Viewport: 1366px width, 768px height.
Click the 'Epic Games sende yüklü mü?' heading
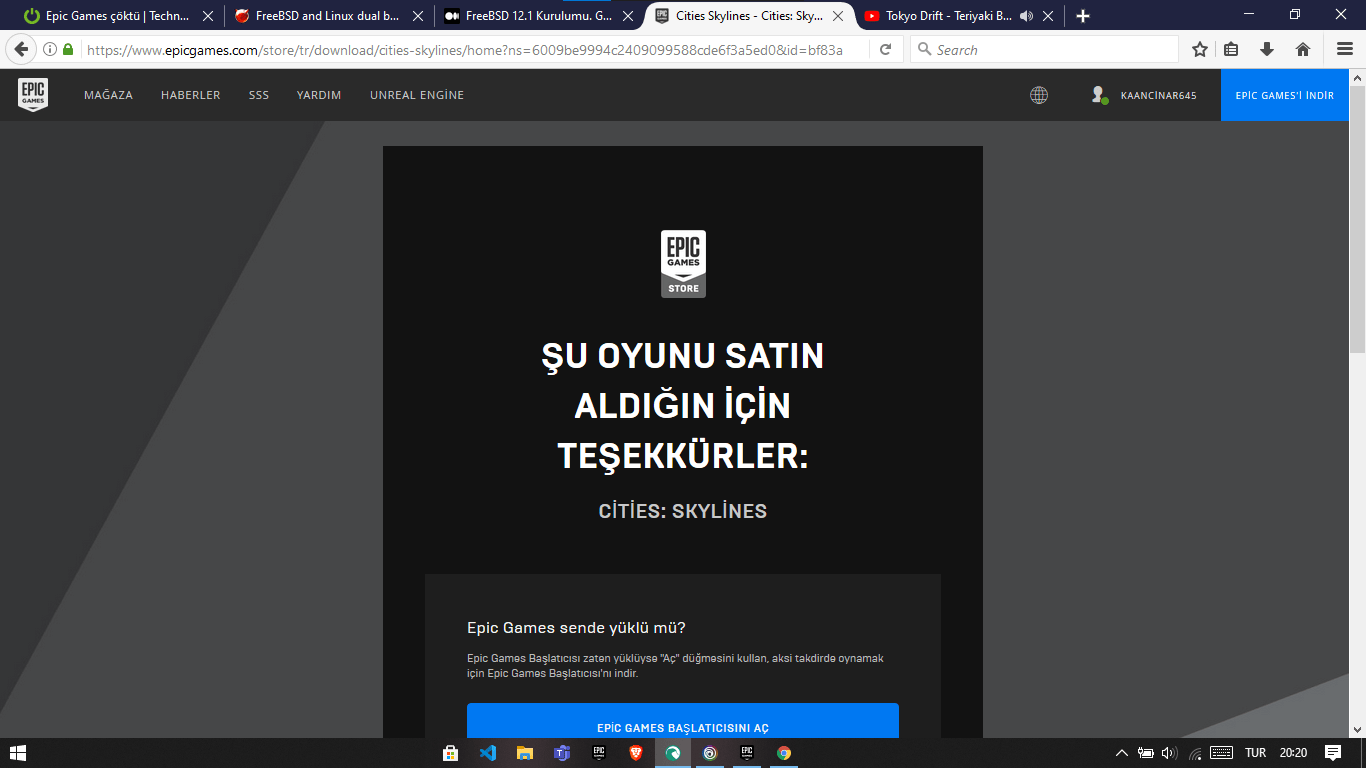click(x=576, y=628)
